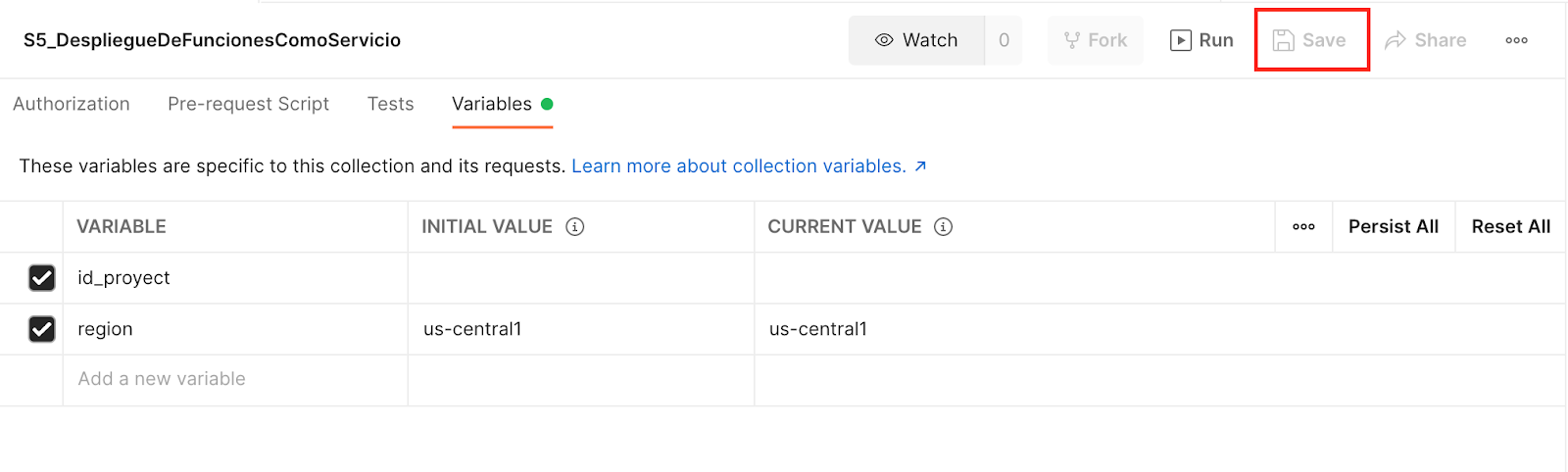This screenshot has height=472, width=1568.
Task: Open the variables table column options ellipsis
Action: [1303, 226]
